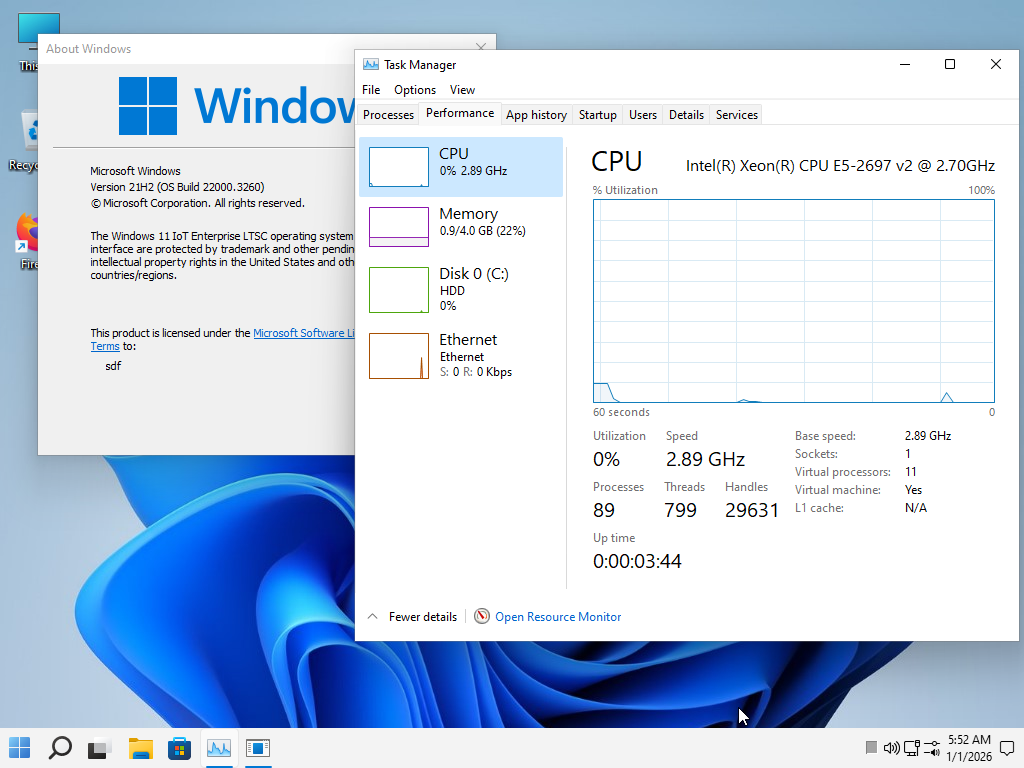This screenshot has width=1024, height=768.
Task: Click the Resource Monitor gauge icon
Action: (482, 616)
